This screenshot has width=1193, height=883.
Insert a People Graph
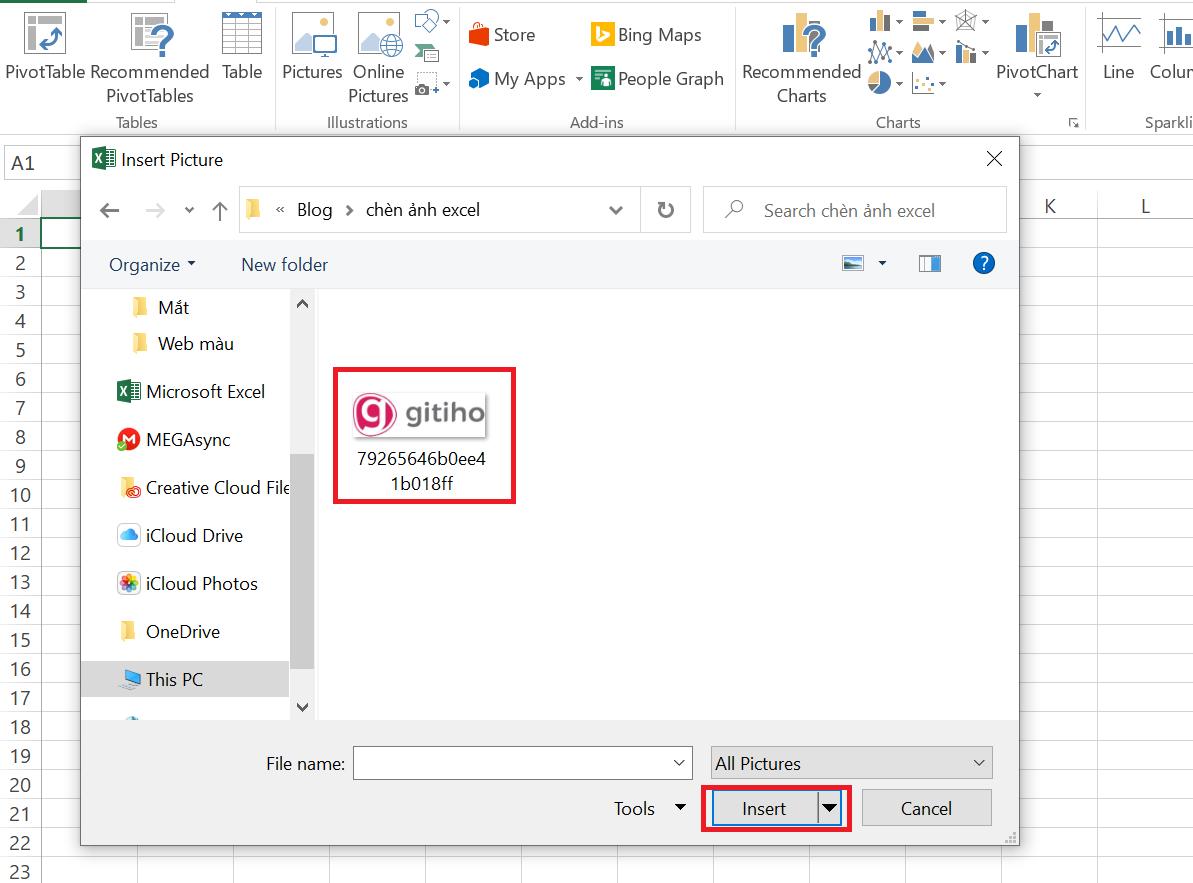pyautogui.click(x=656, y=78)
